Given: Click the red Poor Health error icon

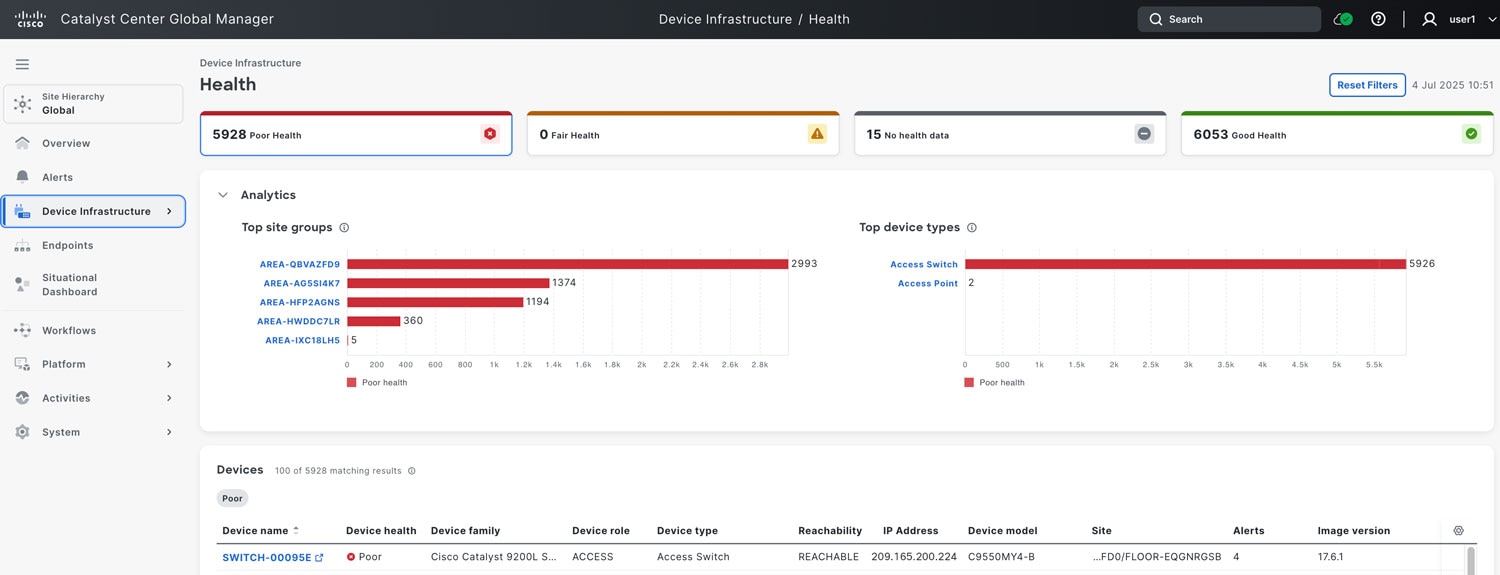Looking at the screenshot, I should coord(490,134).
